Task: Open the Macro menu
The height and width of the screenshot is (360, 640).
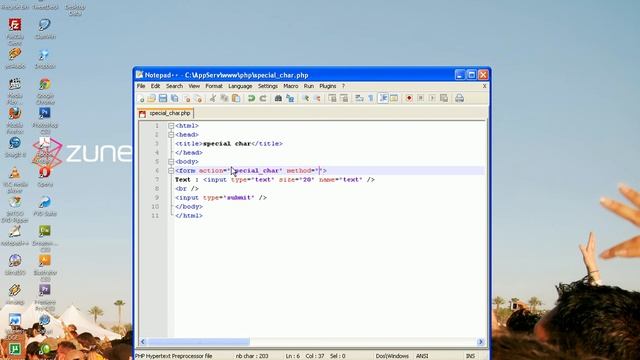Action: tap(291, 86)
